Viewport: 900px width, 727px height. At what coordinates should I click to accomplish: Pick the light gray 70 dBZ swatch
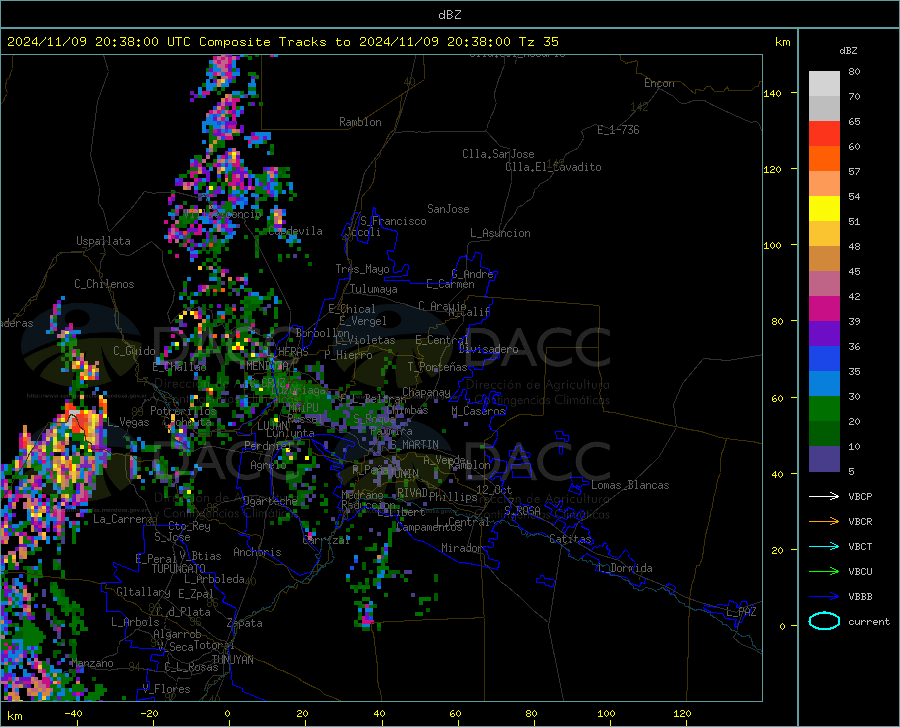pyautogui.click(x=824, y=84)
